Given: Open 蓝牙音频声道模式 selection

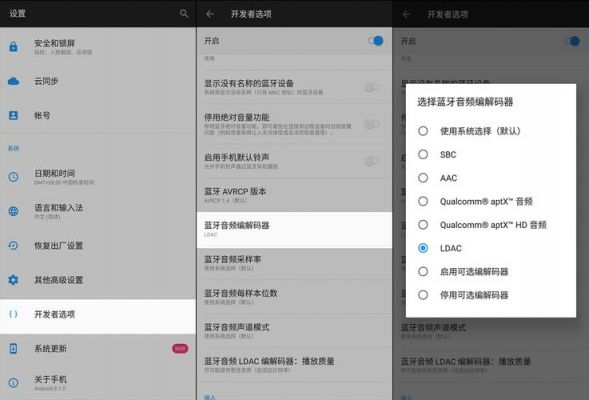Looking at the screenshot, I should [x=294, y=331].
